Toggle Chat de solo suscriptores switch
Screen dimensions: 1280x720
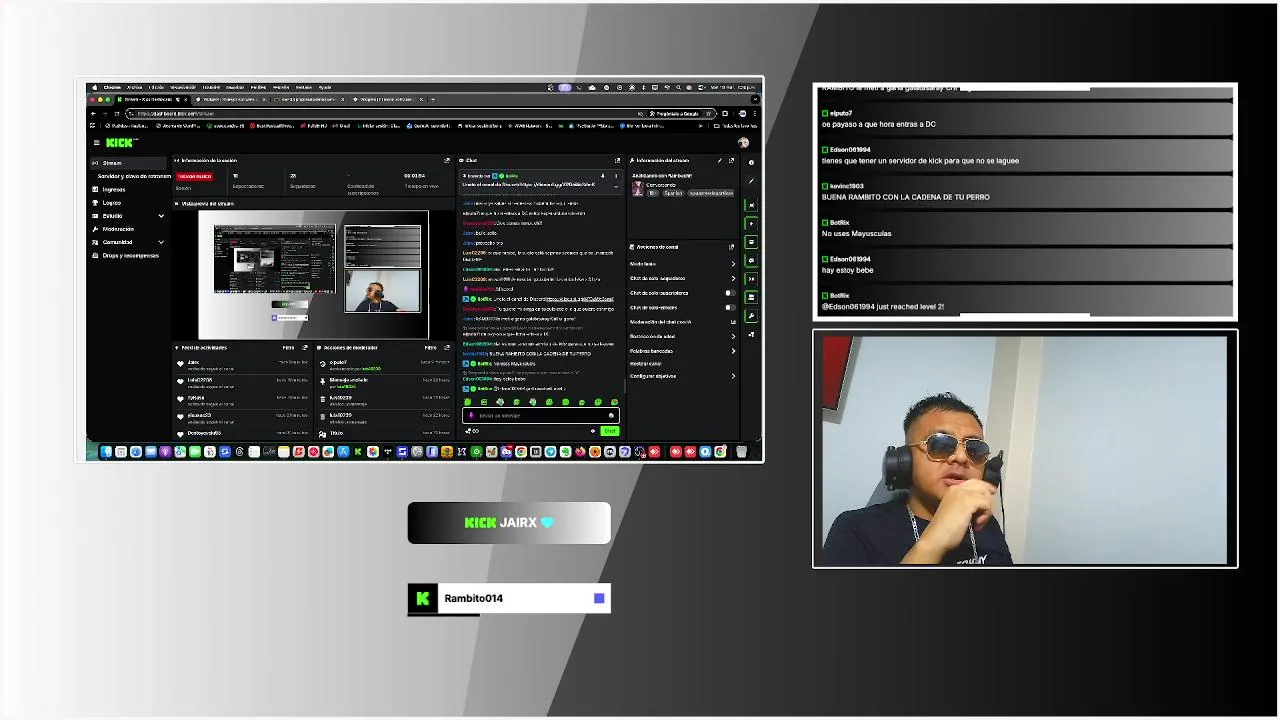point(730,293)
